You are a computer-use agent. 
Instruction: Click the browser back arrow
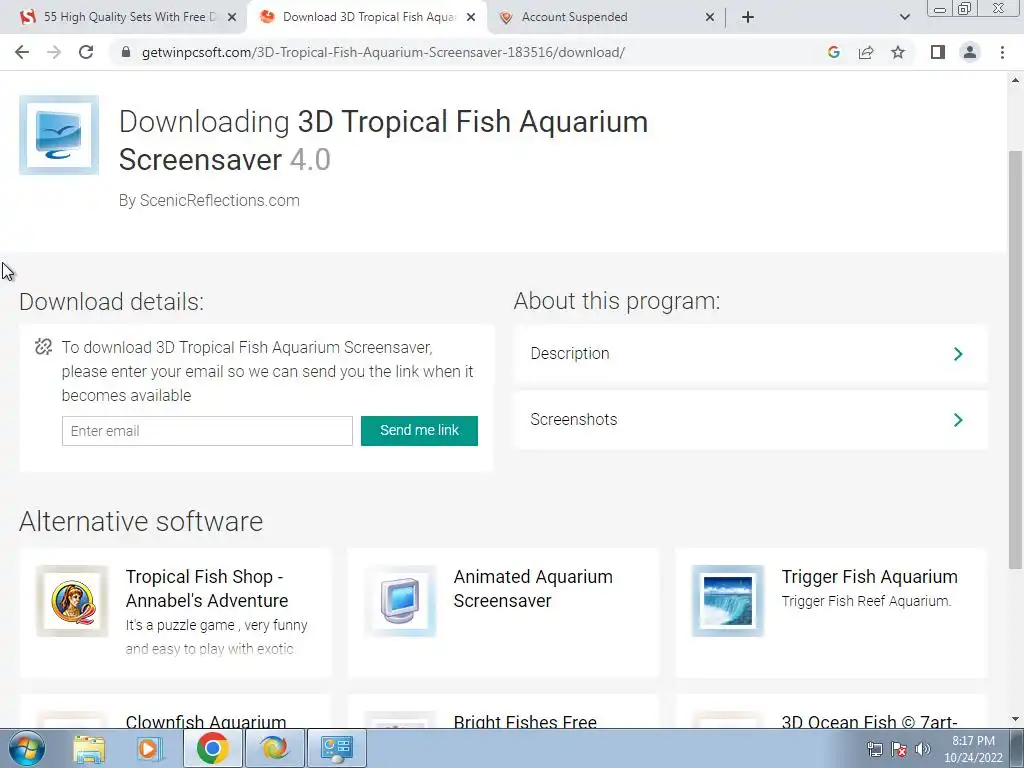click(22, 52)
